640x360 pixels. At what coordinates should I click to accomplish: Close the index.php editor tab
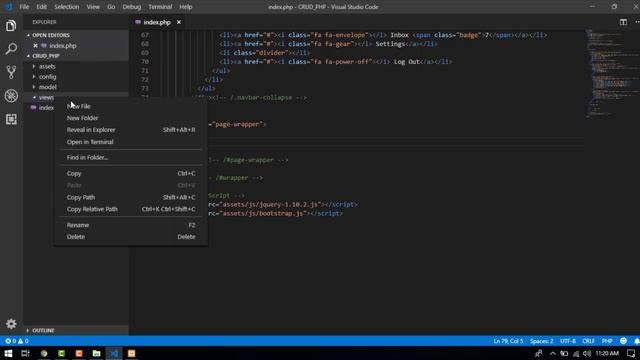pyautogui.click(x=179, y=22)
